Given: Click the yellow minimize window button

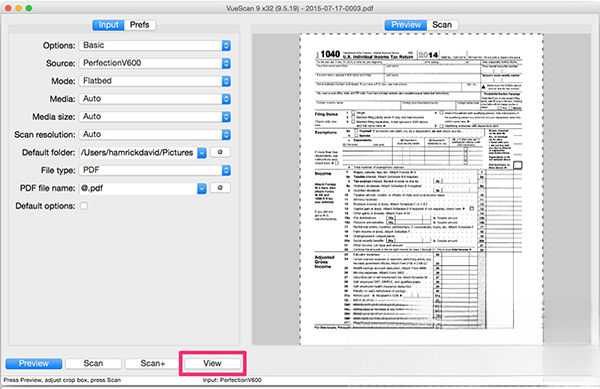Looking at the screenshot, I should (x=18, y=8).
